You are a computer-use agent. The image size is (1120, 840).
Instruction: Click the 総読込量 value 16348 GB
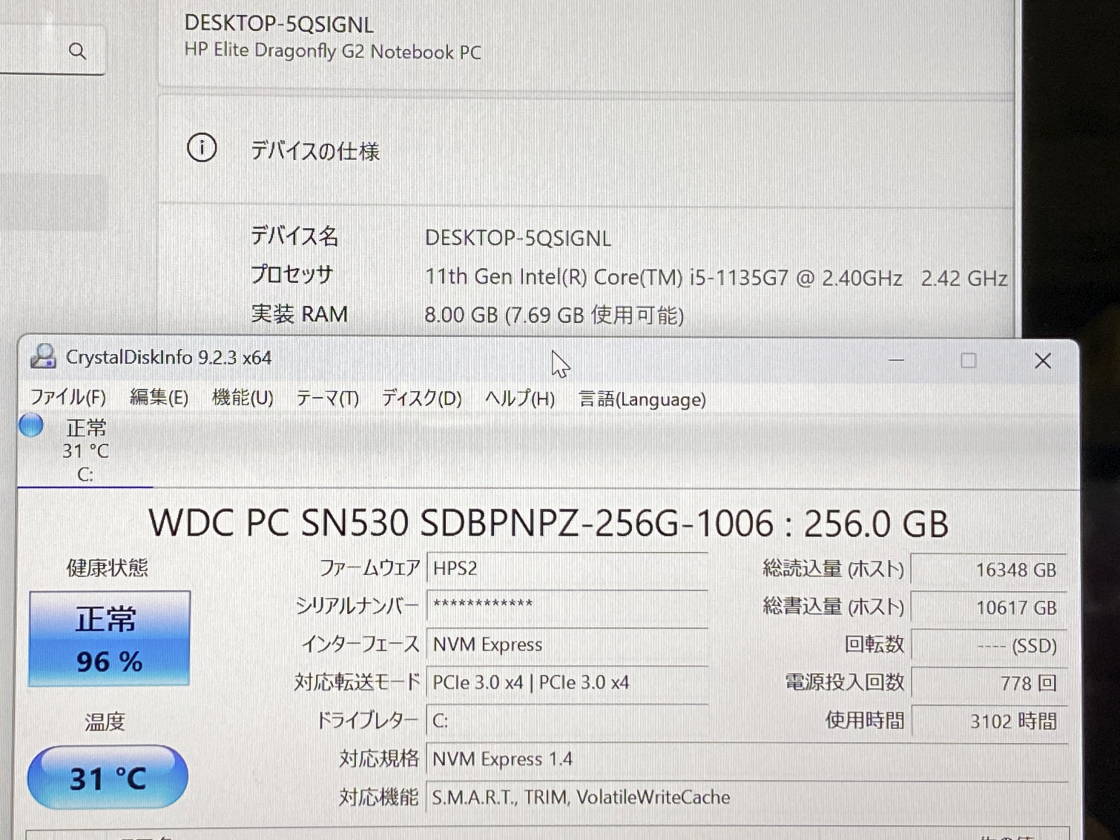989,570
